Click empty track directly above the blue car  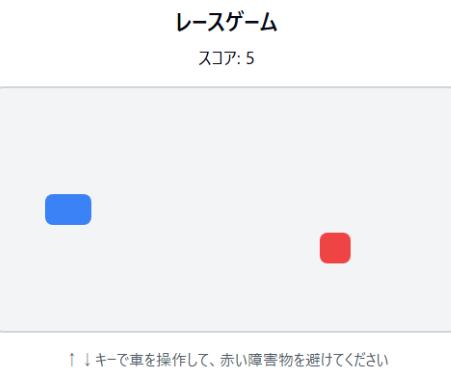[x=68, y=141]
